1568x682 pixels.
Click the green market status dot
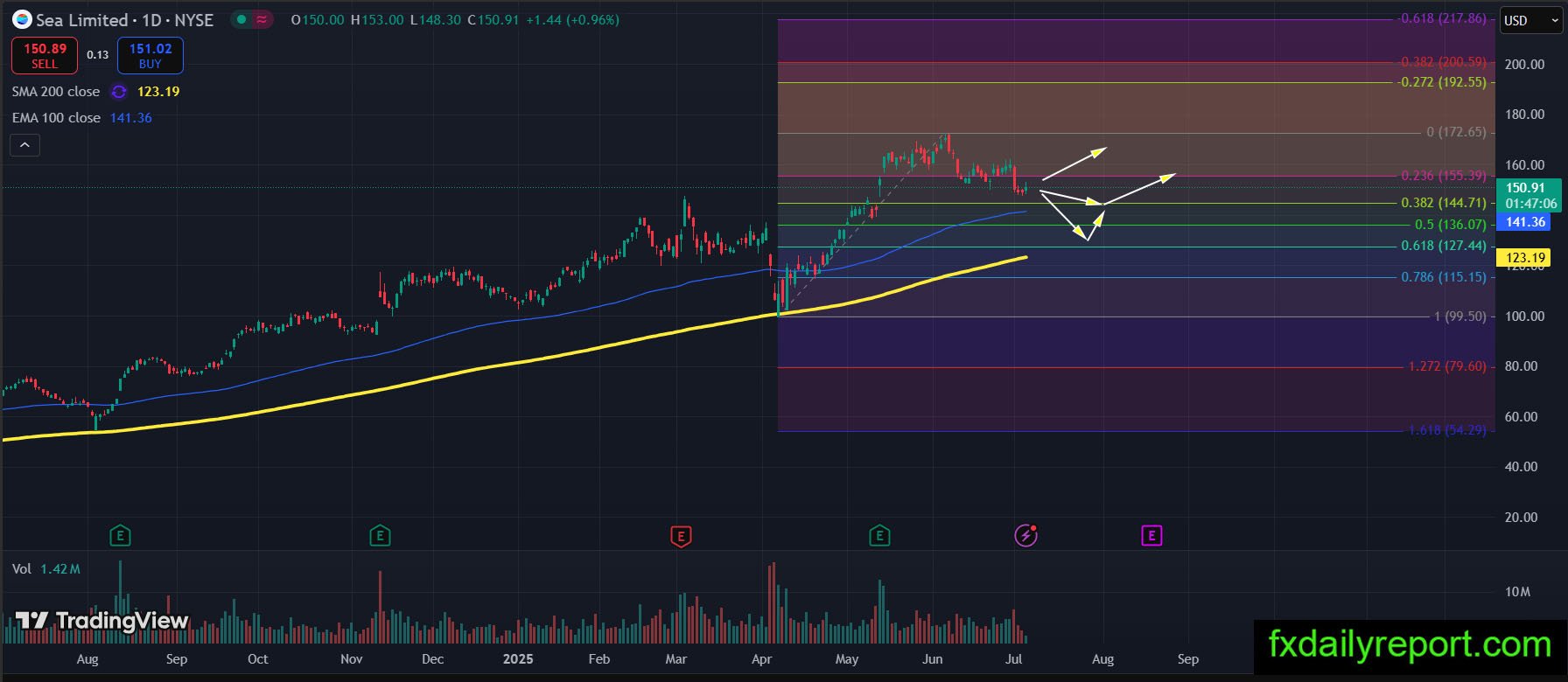click(242, 19)
